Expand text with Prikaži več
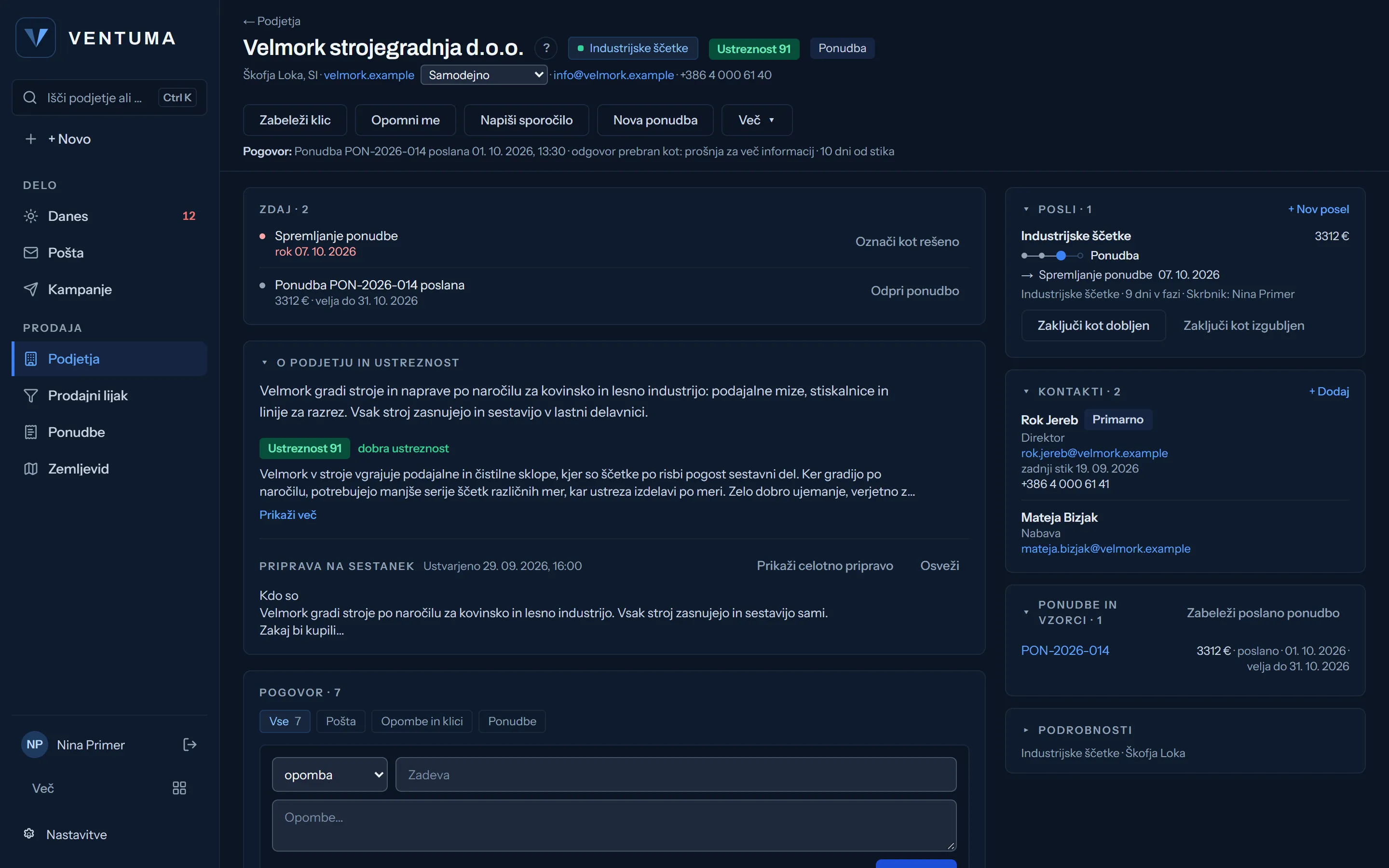This screenshot has height=868, width=1389. (287, 515)
